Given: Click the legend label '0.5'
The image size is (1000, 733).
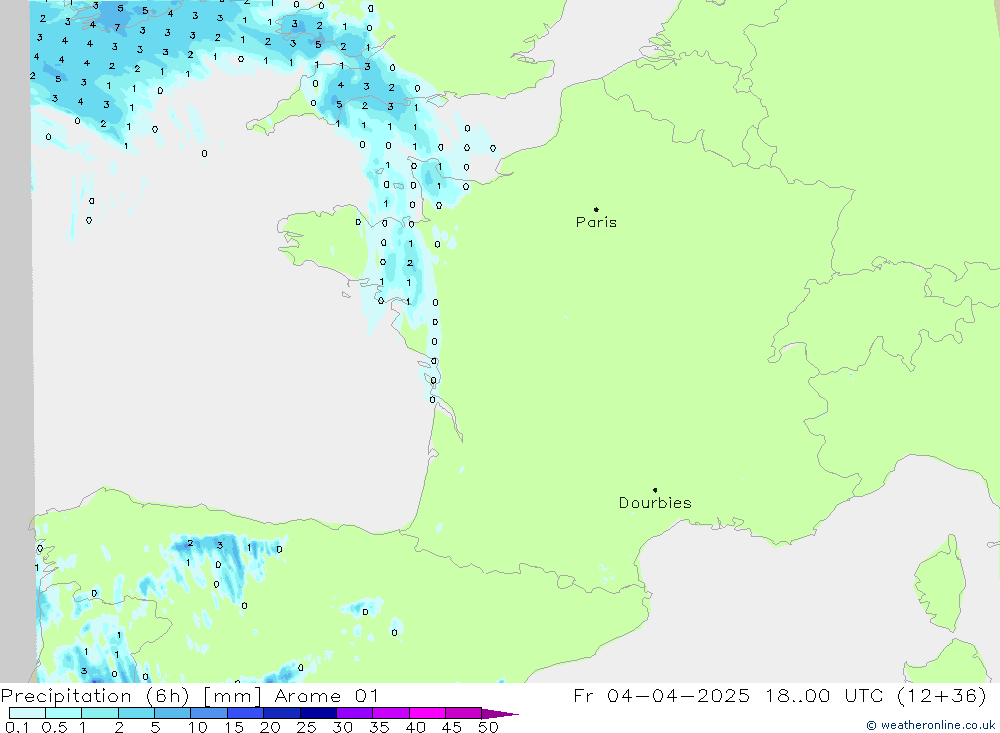Looking at the screenshot, I should [x=54, y=727].
